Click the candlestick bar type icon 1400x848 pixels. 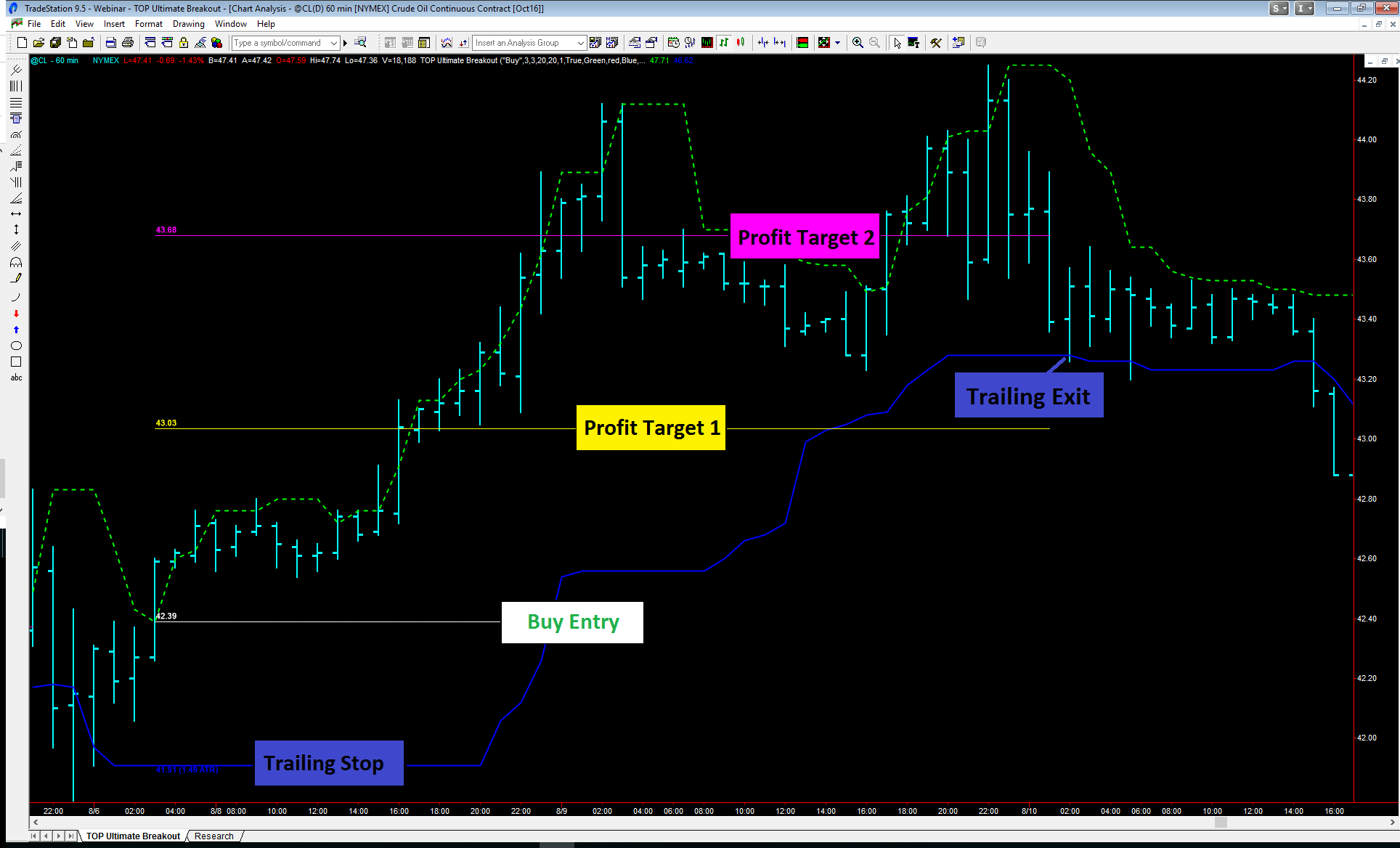click(x=741, y=43)
